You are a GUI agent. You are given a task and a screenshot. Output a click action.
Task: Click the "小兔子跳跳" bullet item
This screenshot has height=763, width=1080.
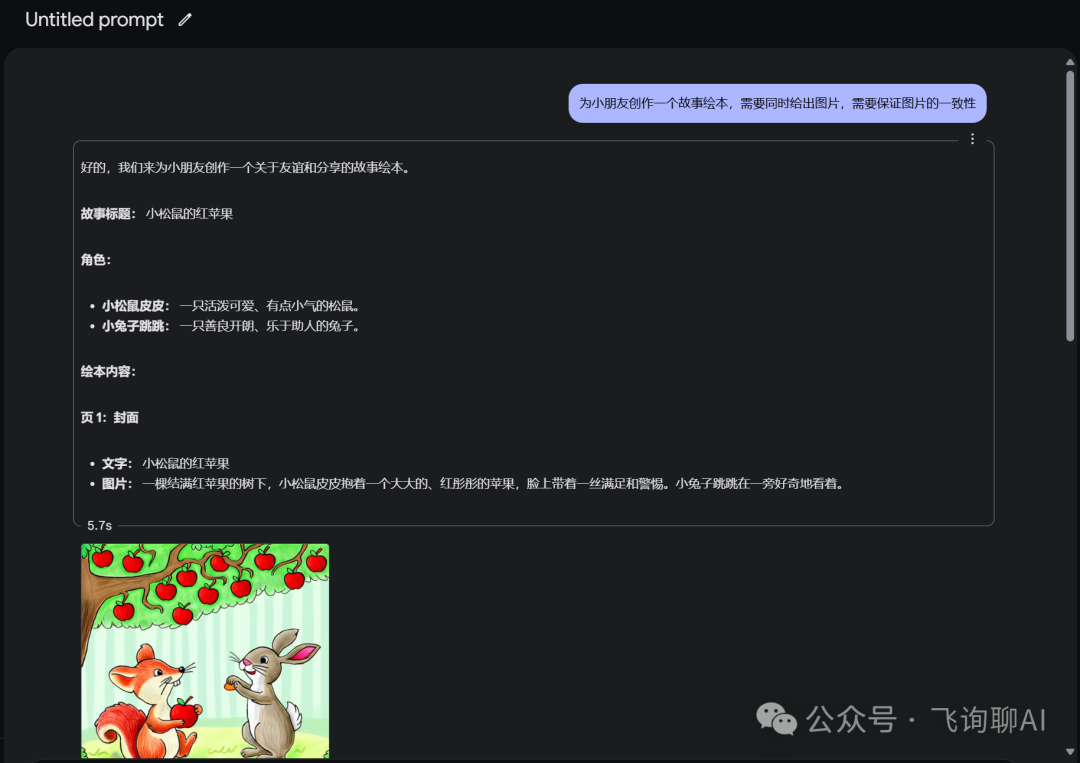(231, 326)
